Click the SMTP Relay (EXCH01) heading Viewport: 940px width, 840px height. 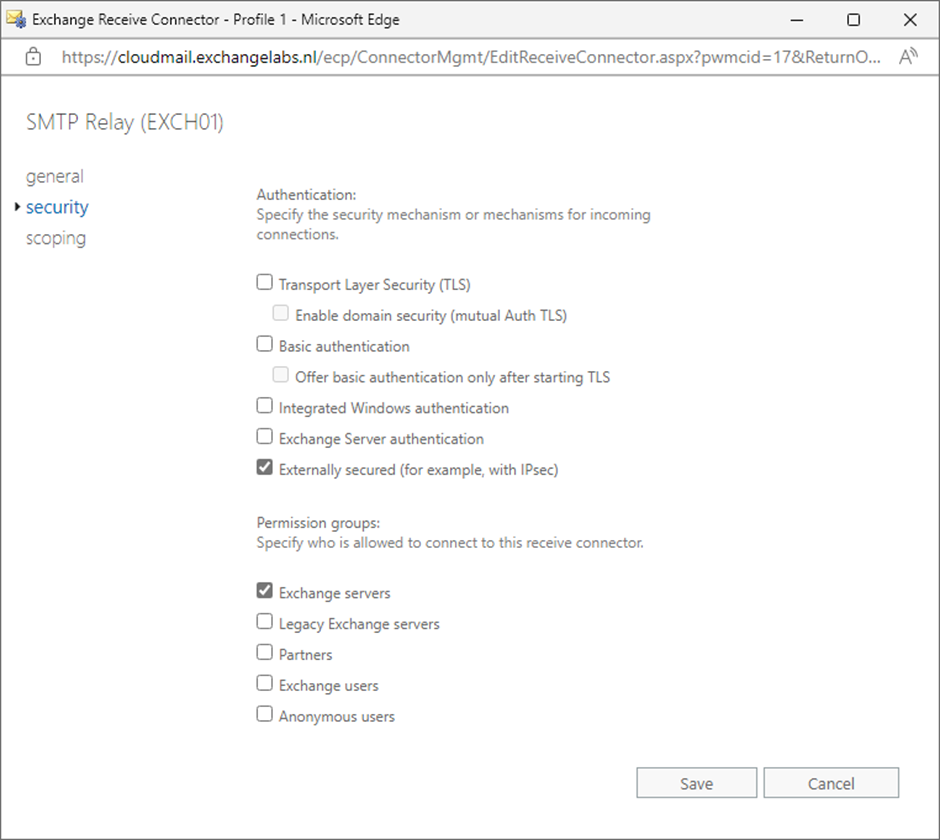point(125,122)
